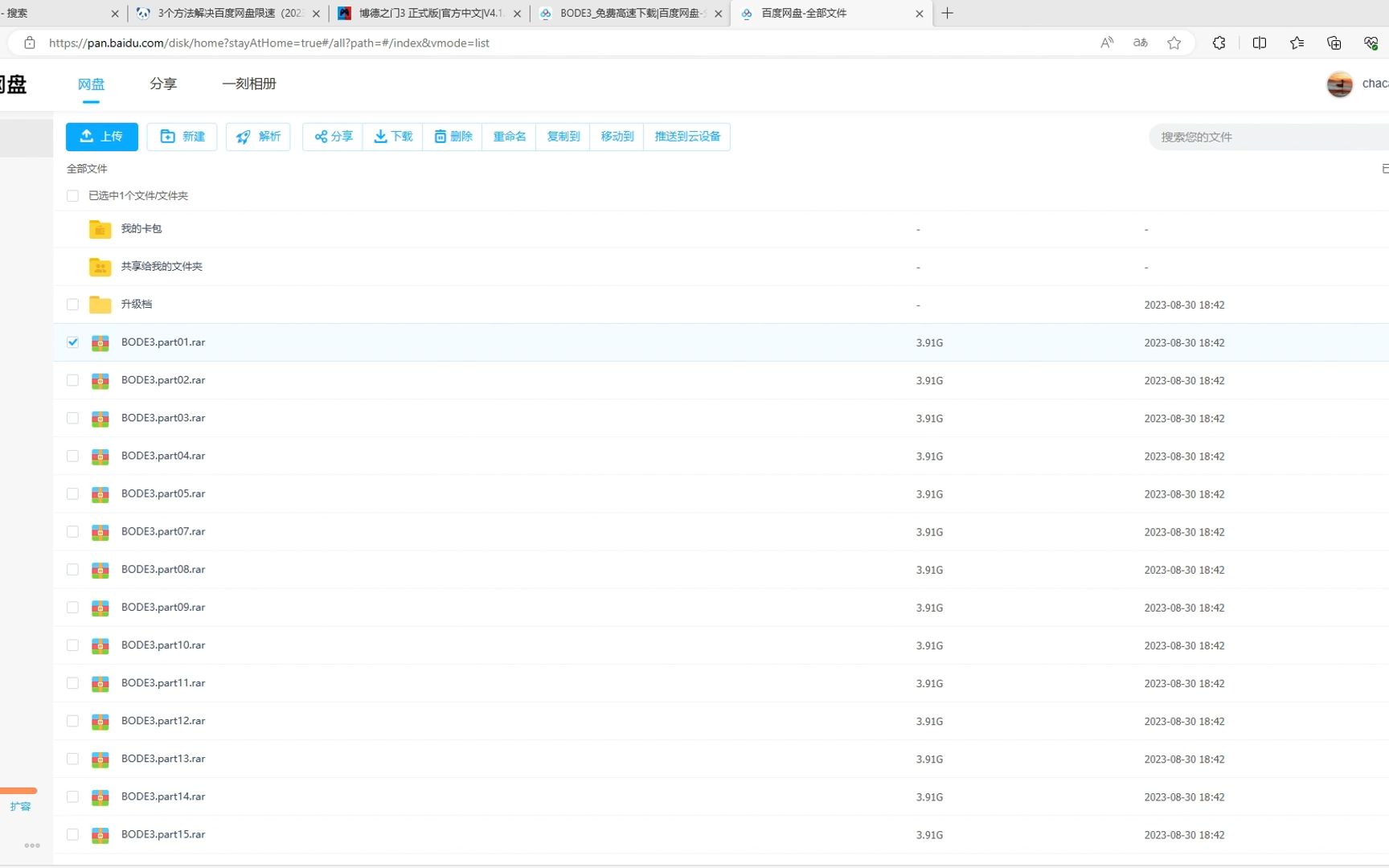The width and height of the screenshot is (1389, 868).
Task: Open the user avatar profile picture
Action: (1339, 84)
